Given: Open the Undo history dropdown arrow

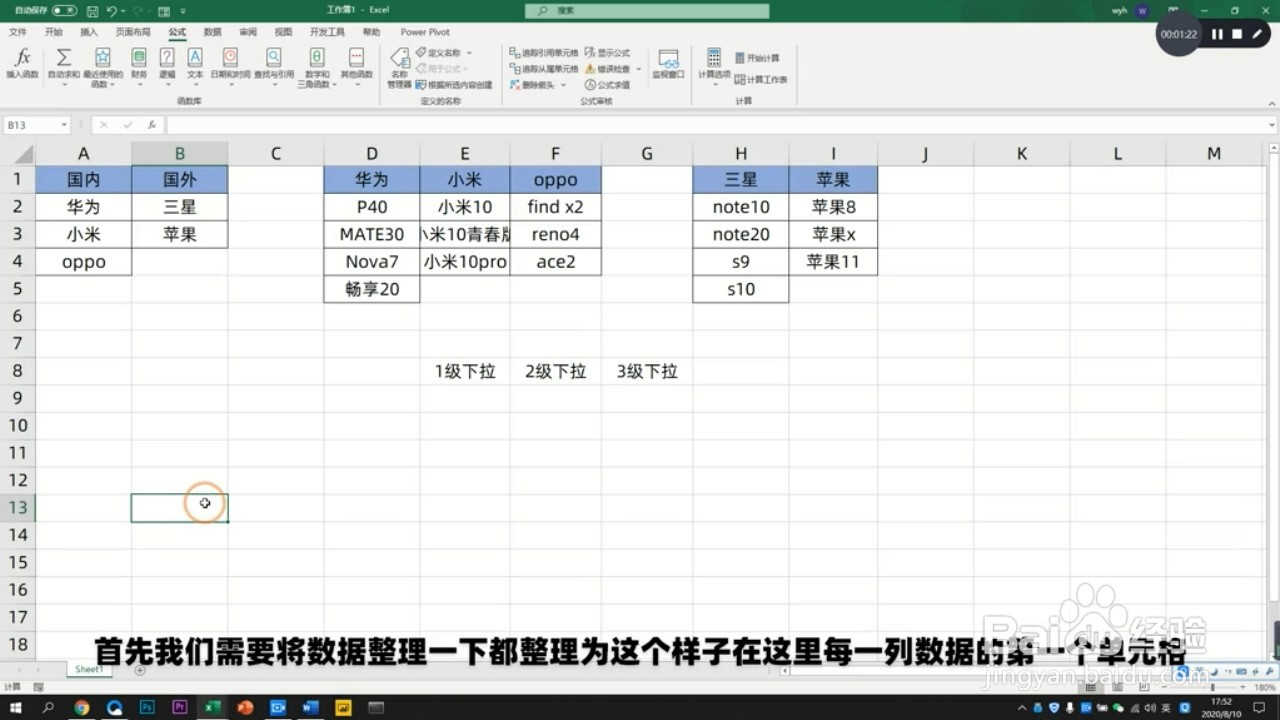Looking at the screenshot, I should [121, 10].
